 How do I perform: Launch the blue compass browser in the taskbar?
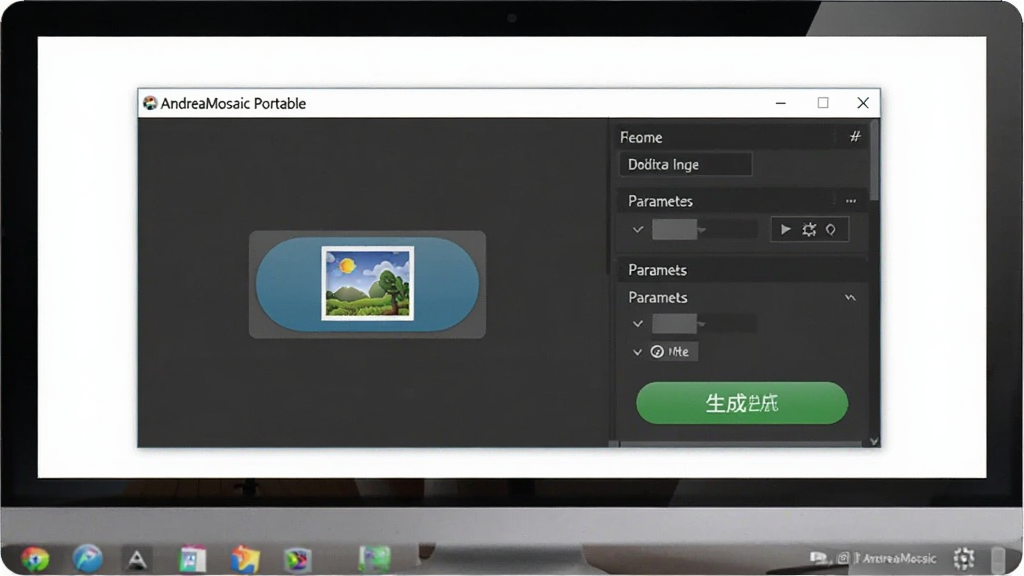click(88, 559)
